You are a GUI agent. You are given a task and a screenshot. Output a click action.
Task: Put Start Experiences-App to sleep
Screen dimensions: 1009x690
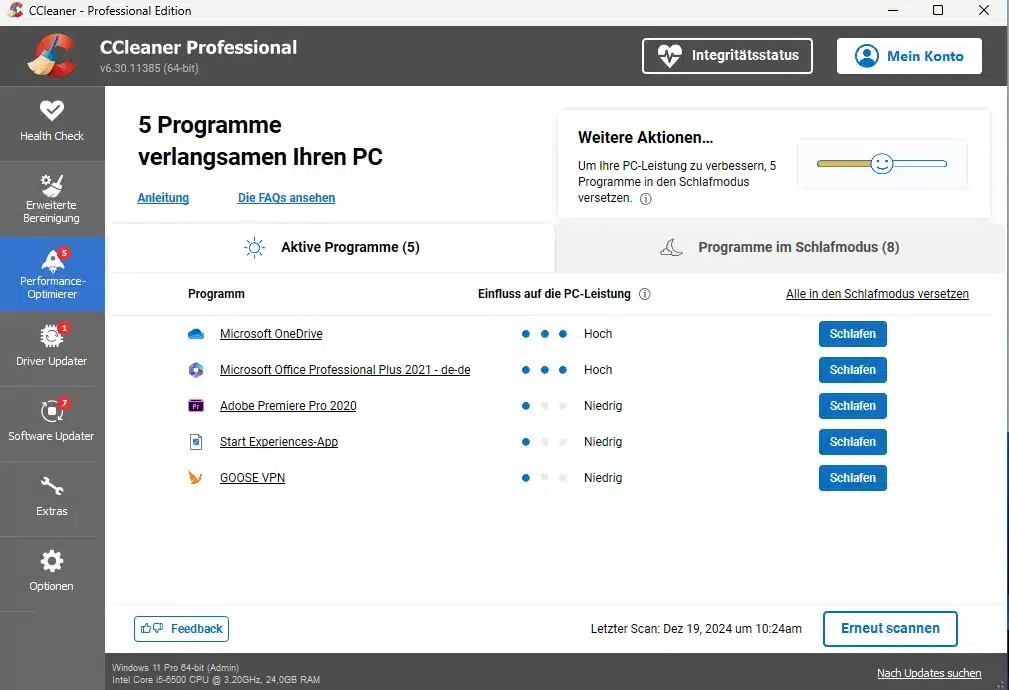coord(853,442)
